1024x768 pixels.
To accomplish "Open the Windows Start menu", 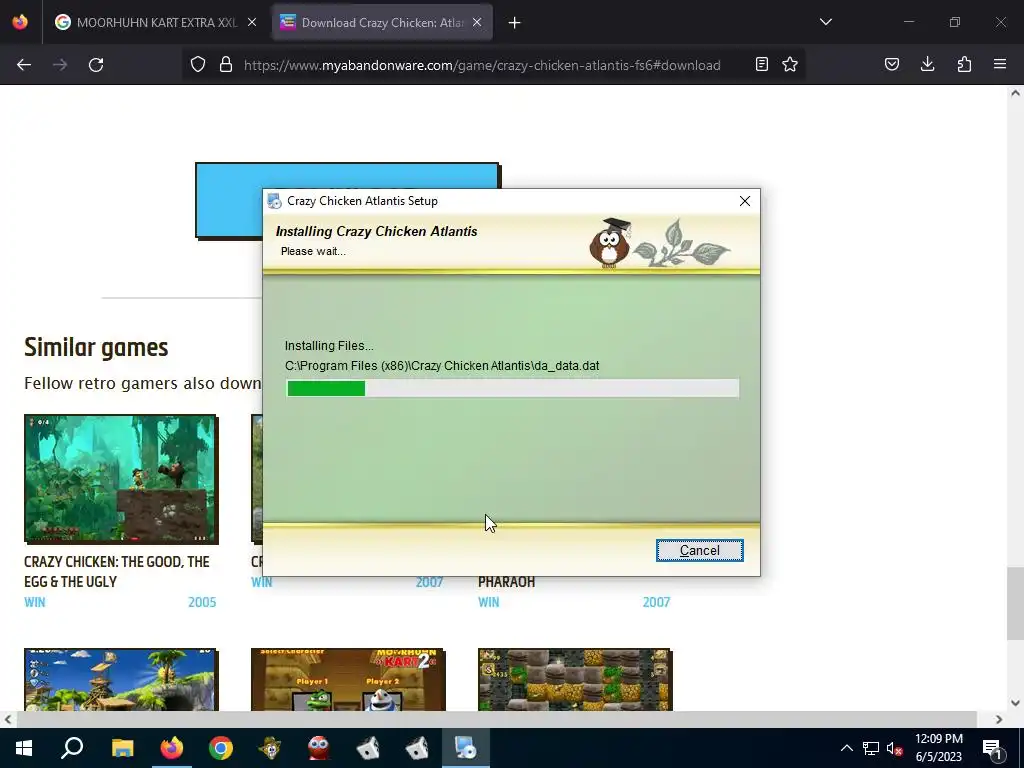I will 24,748.
